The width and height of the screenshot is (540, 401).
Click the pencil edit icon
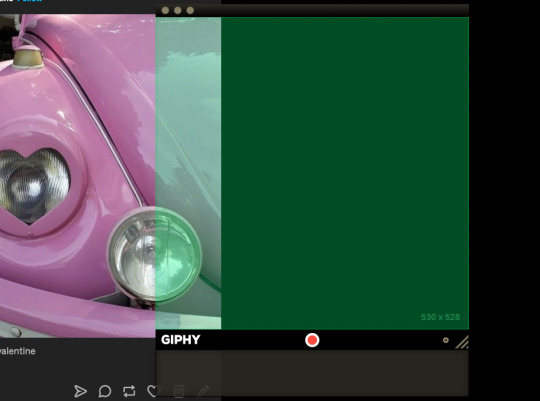[203, 391]
